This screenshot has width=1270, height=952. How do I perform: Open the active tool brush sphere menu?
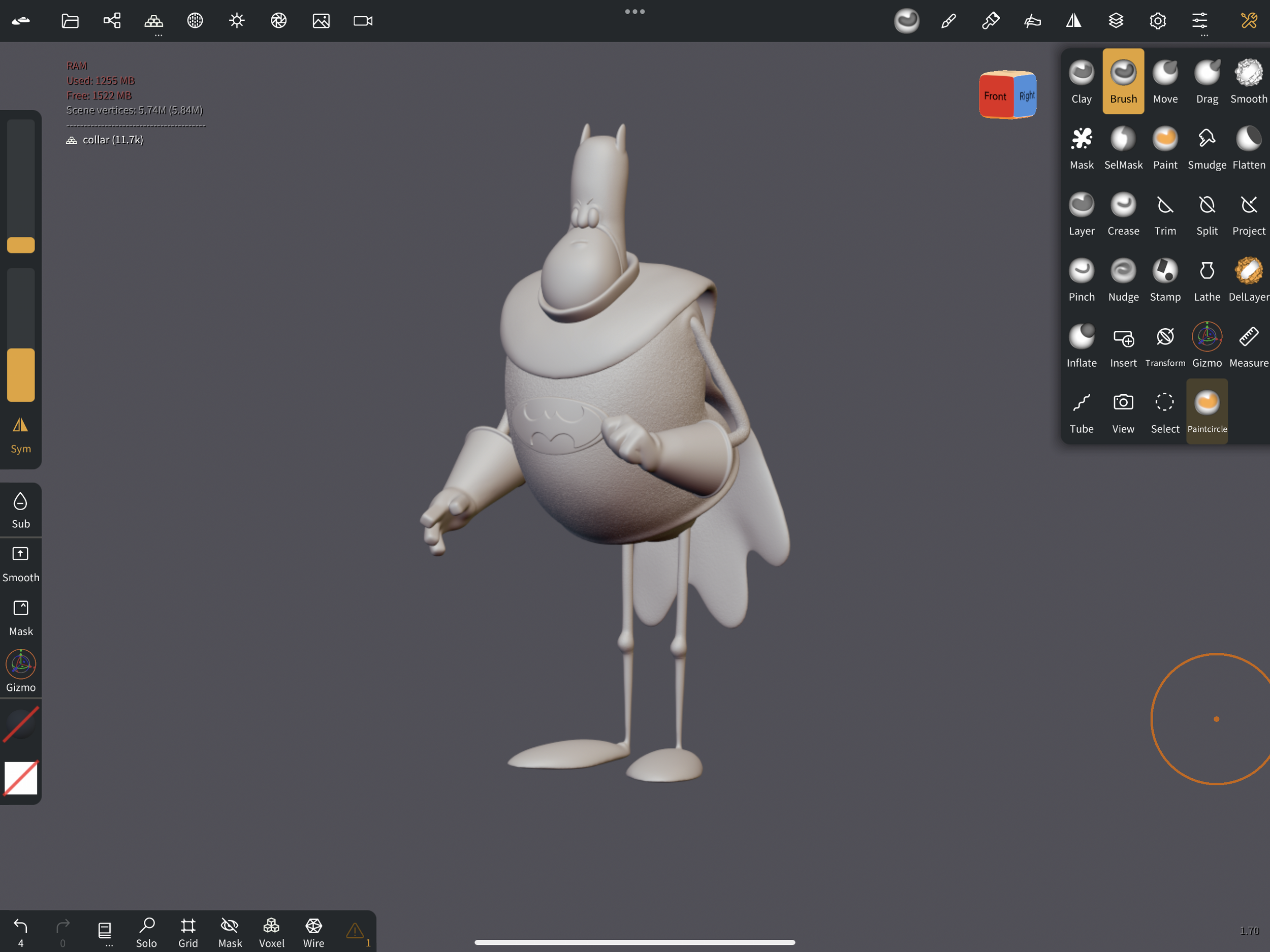(907, 21)
